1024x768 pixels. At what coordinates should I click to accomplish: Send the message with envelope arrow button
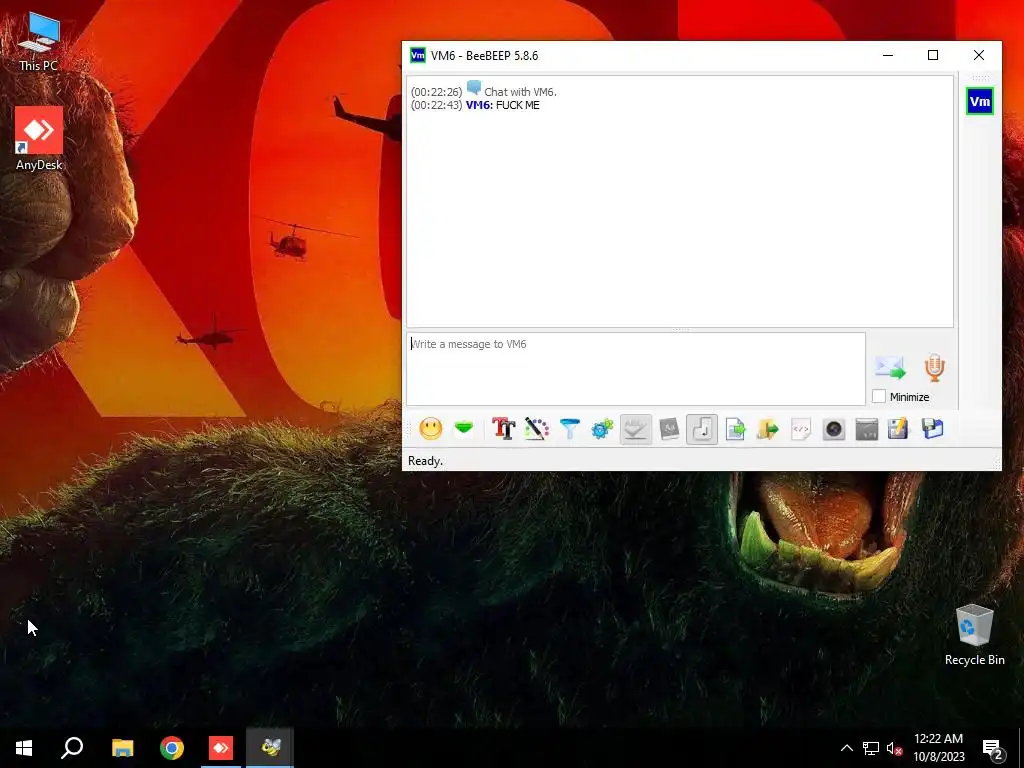(890, 368)
